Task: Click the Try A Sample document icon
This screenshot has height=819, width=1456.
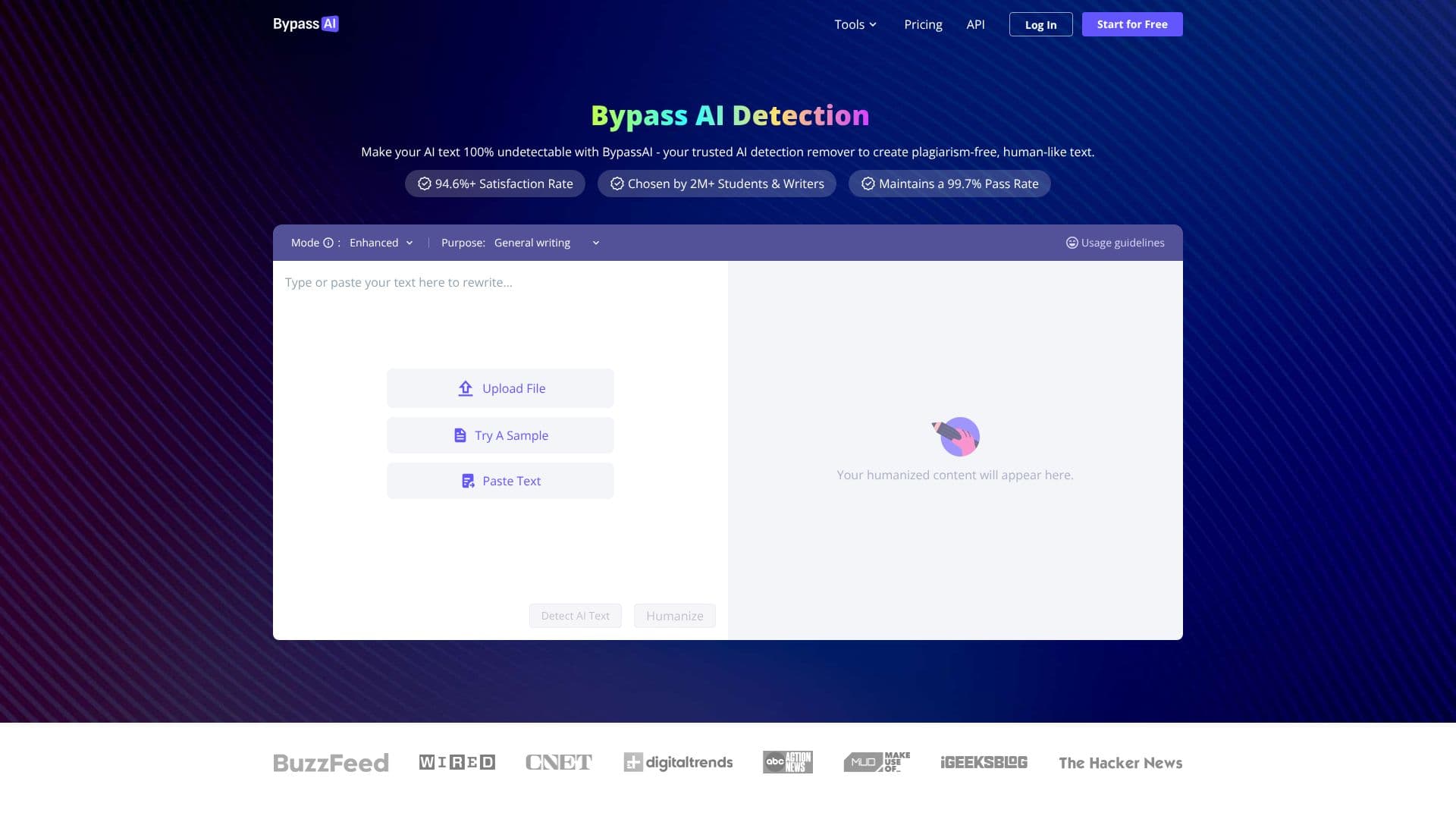Action: (x=460, y=435)
